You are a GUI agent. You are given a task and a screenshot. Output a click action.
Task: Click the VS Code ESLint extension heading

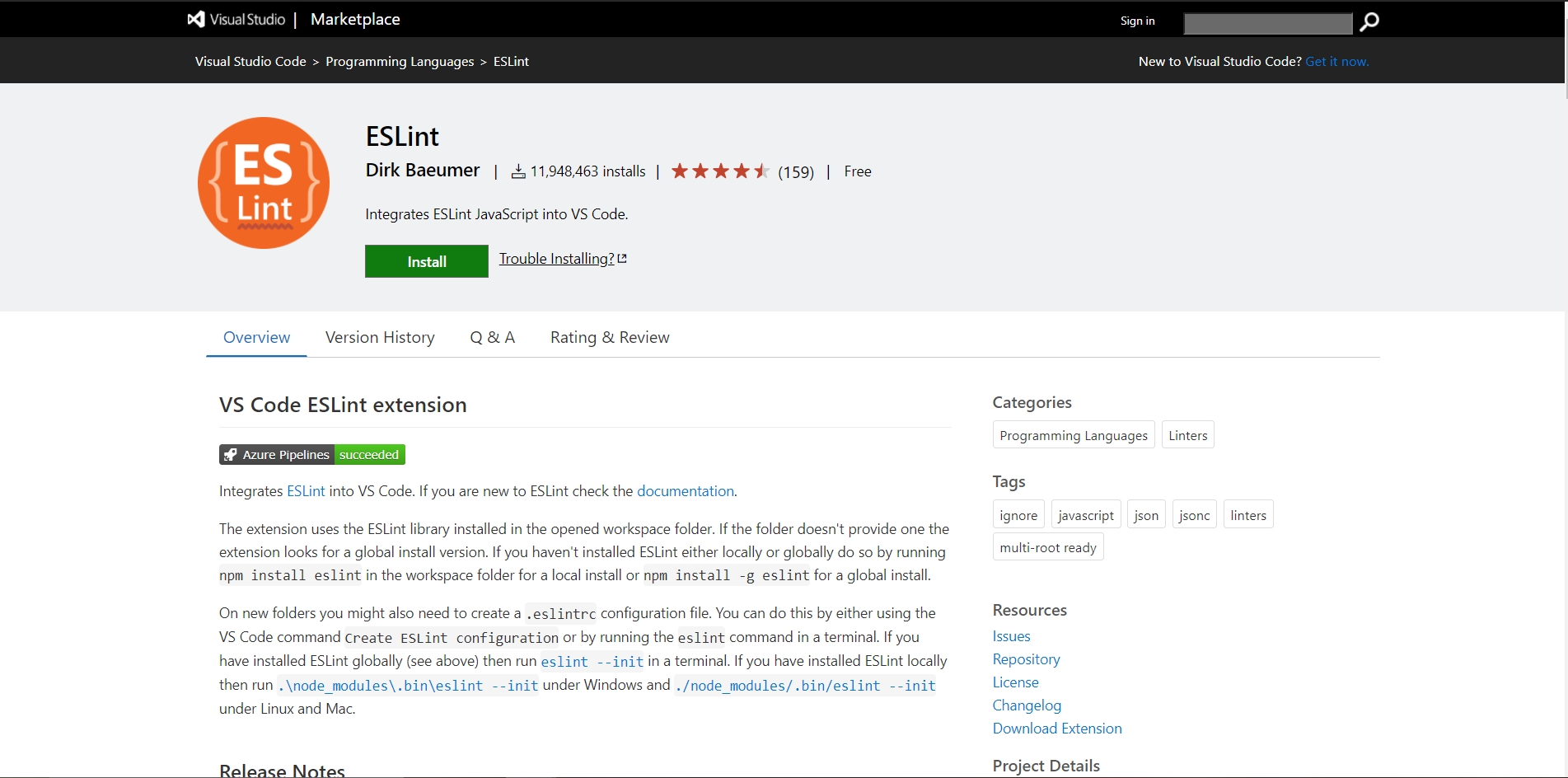[343, 405]
